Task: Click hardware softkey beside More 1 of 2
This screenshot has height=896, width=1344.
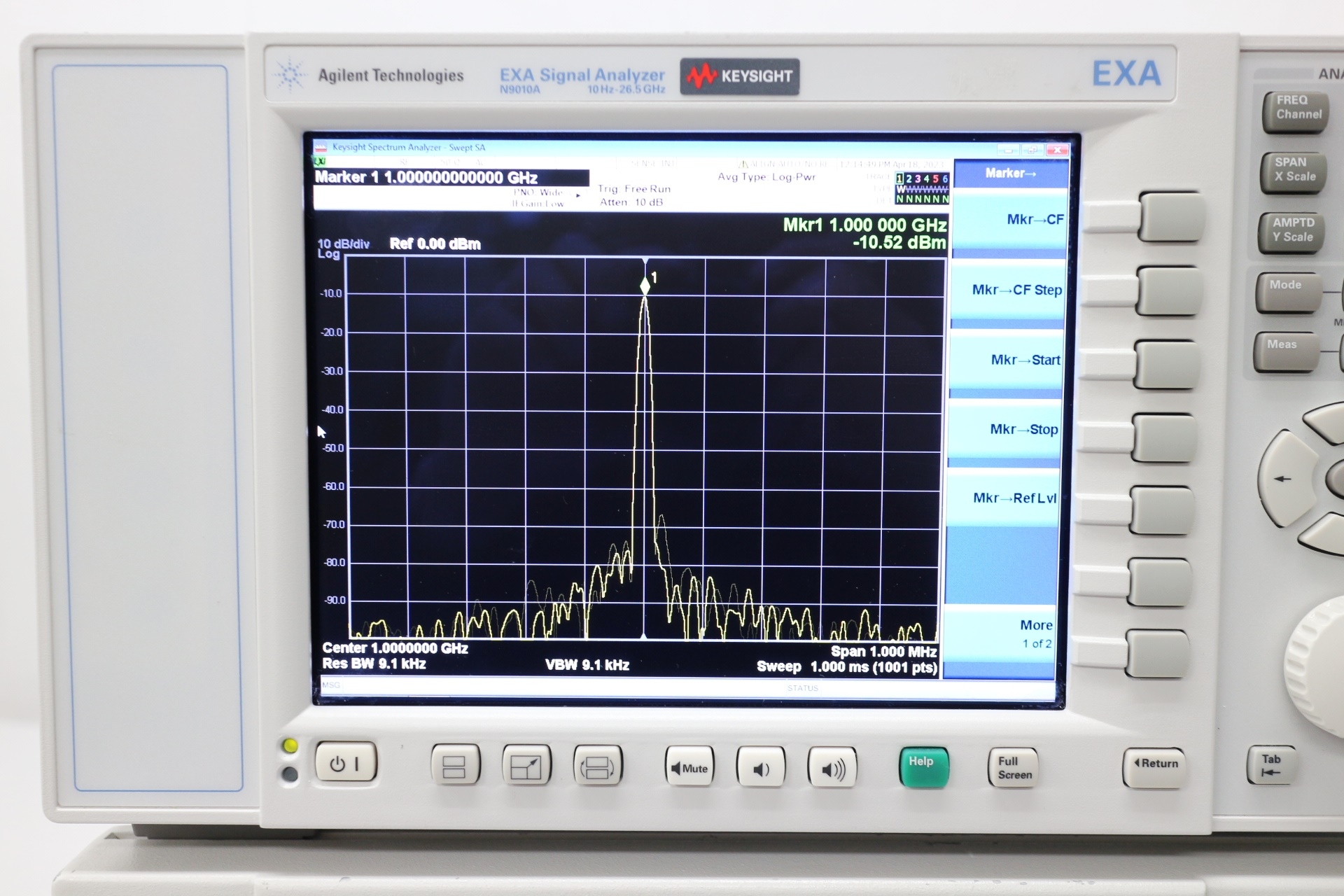Action: (1157, 654)
